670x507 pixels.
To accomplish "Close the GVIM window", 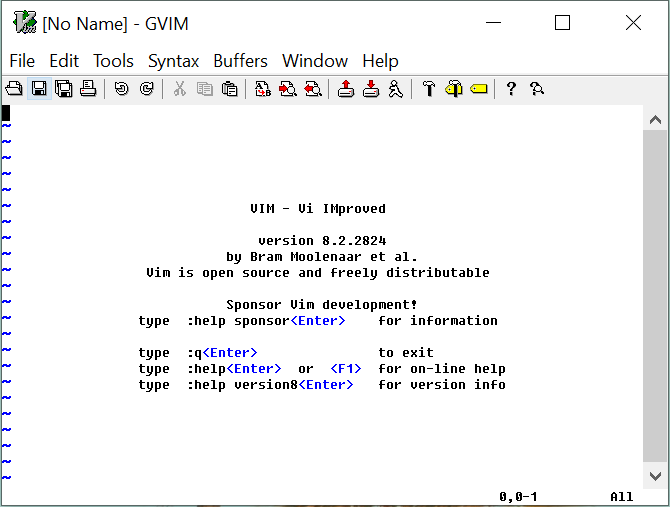I will tap(633, 22).
